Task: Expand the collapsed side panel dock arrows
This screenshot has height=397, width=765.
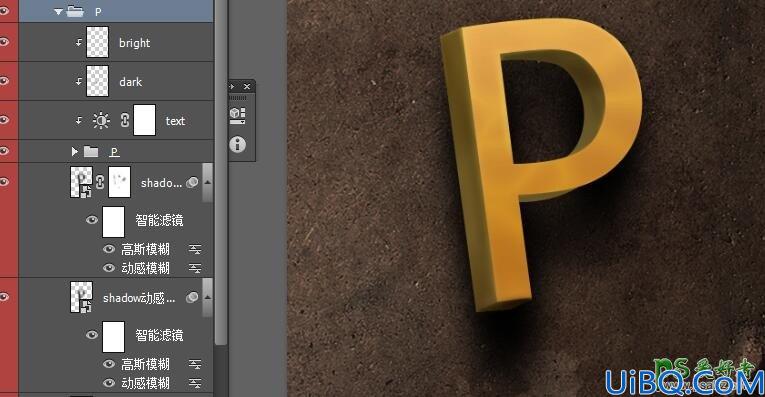Action: tap(232, 86)
